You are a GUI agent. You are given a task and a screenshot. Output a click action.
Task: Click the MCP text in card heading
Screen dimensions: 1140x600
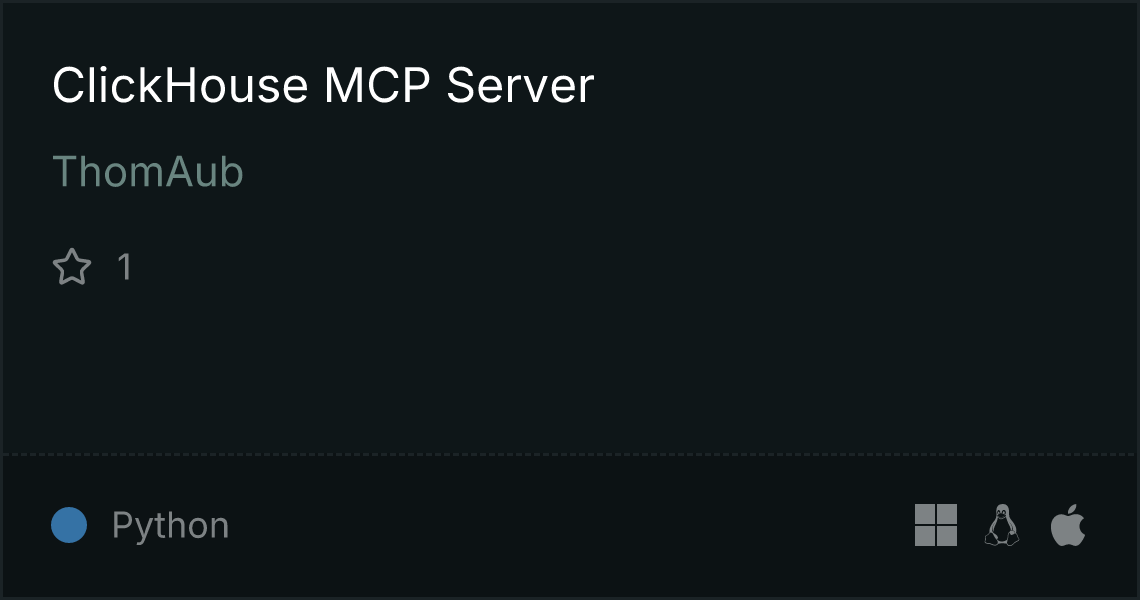pos(377,85)
